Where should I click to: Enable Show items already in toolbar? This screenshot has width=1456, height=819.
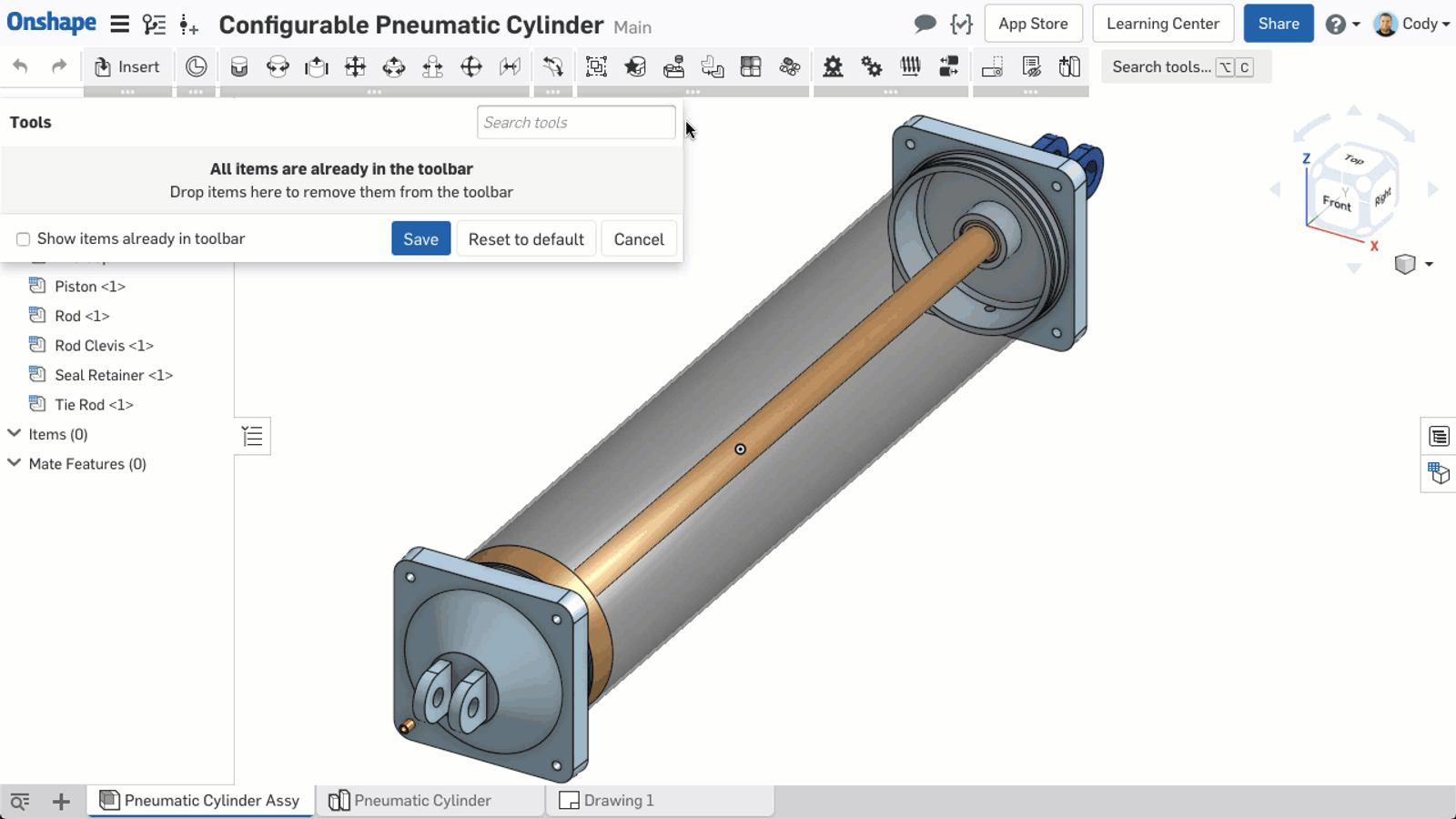point(24,239)
